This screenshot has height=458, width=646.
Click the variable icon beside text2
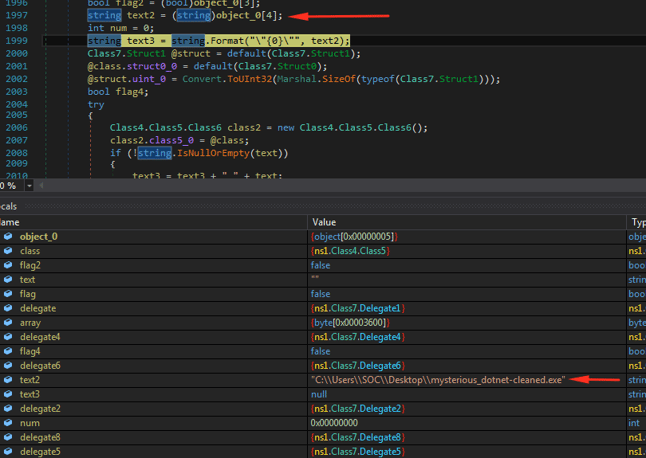pyautogui.click(x=8, y=380)
